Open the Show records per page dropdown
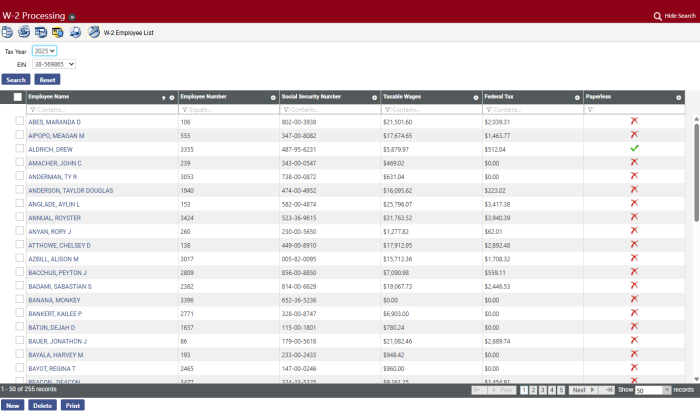Image resolution: width=700 pixels, height=412 pixels. pyautogui.click(x=652, y=390)
